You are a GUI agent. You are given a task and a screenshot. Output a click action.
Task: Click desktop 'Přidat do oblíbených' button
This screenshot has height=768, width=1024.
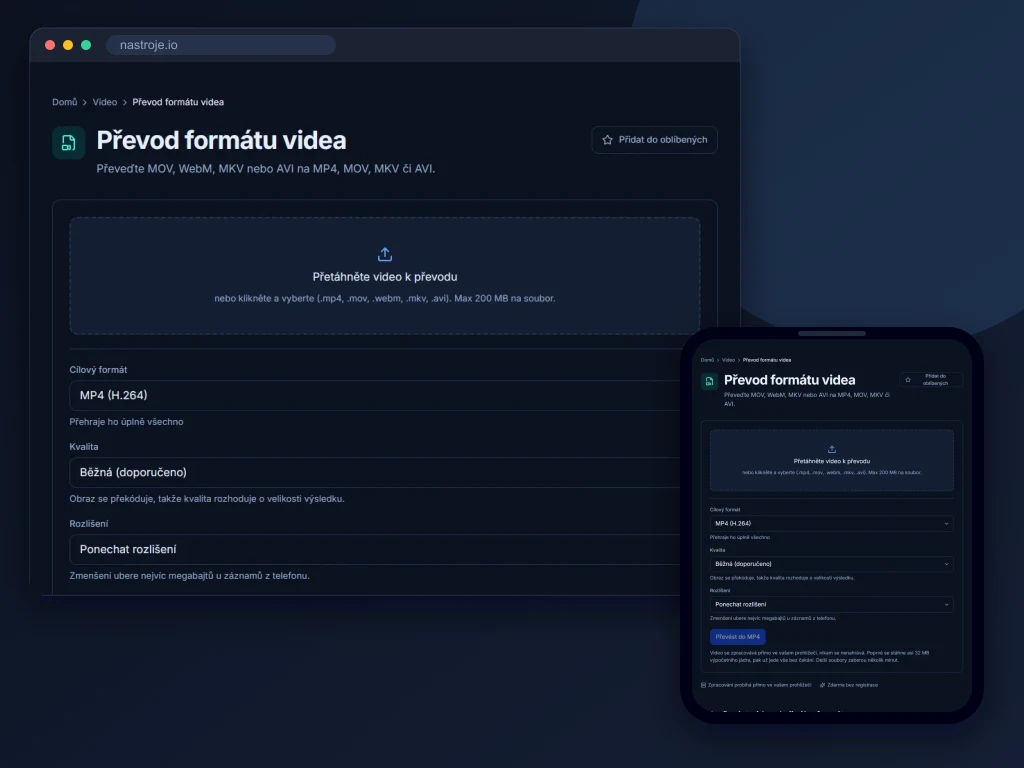click(x=654, y=140)
